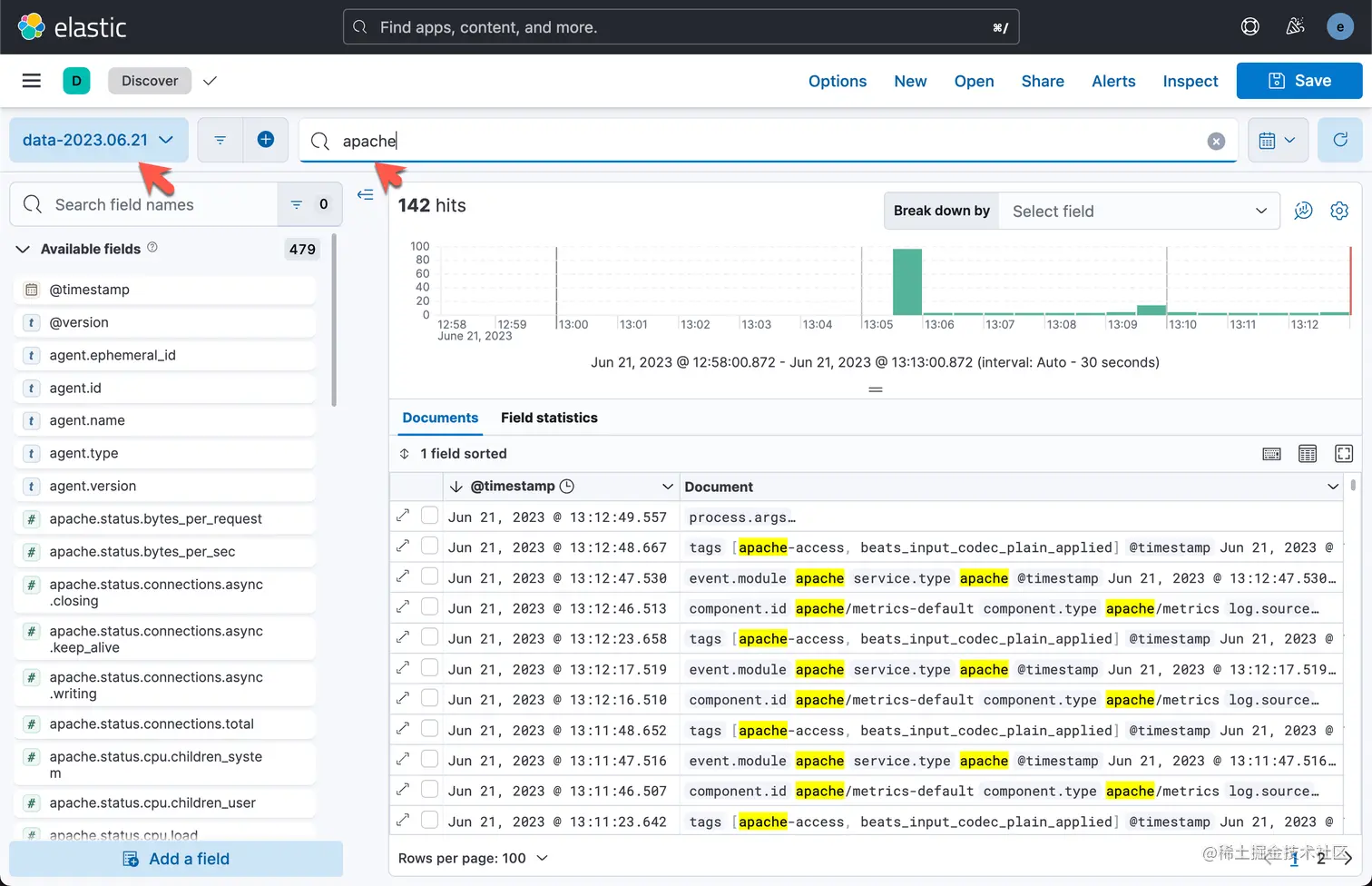Viewport: 1372px width, 886px height.
Task: Open the 1 field sorted control
Action: [x=453, y=454]
